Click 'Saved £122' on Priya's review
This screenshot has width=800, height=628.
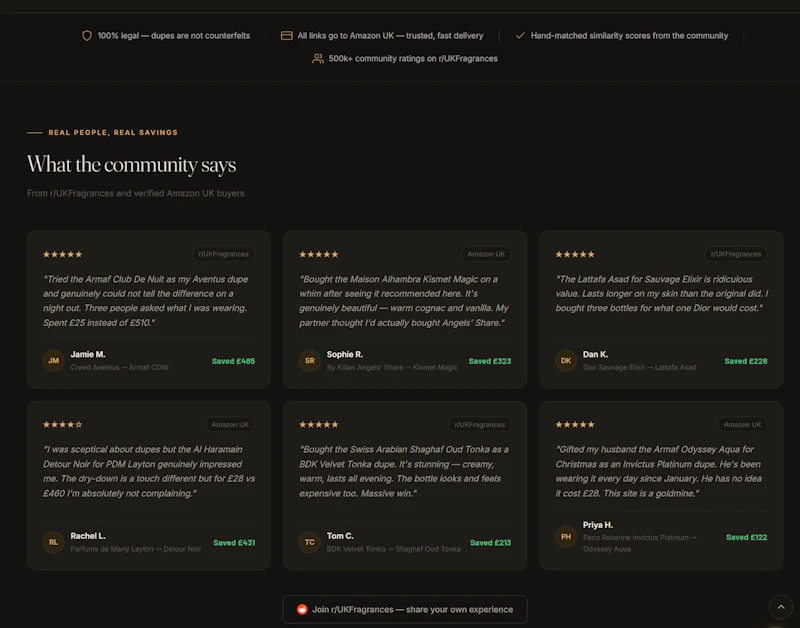[x=746, y=537]
